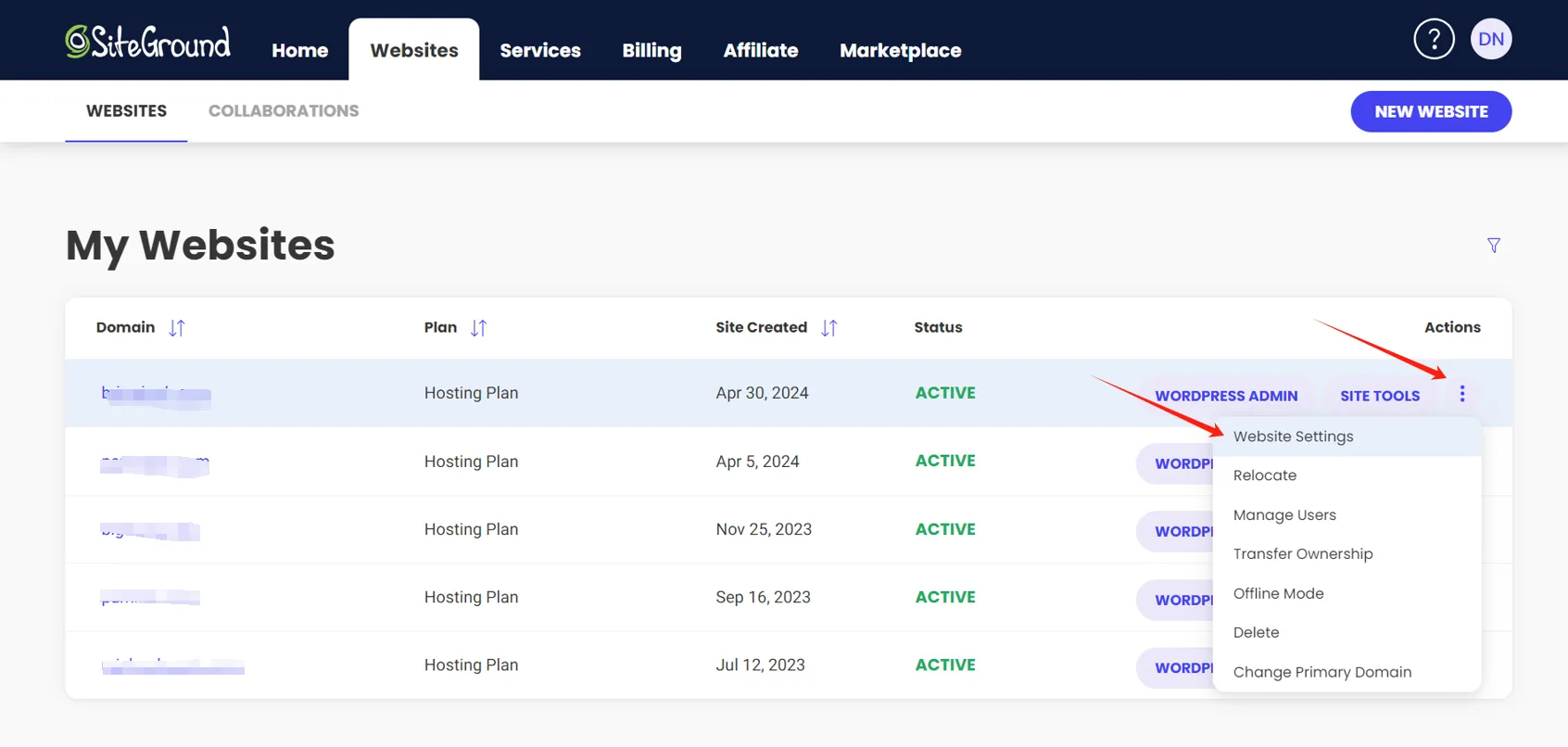Screen dimensions: 1568x747
Task: Click Hosting Plan in Jul 12, 2023 row
Action: (471, 665)
